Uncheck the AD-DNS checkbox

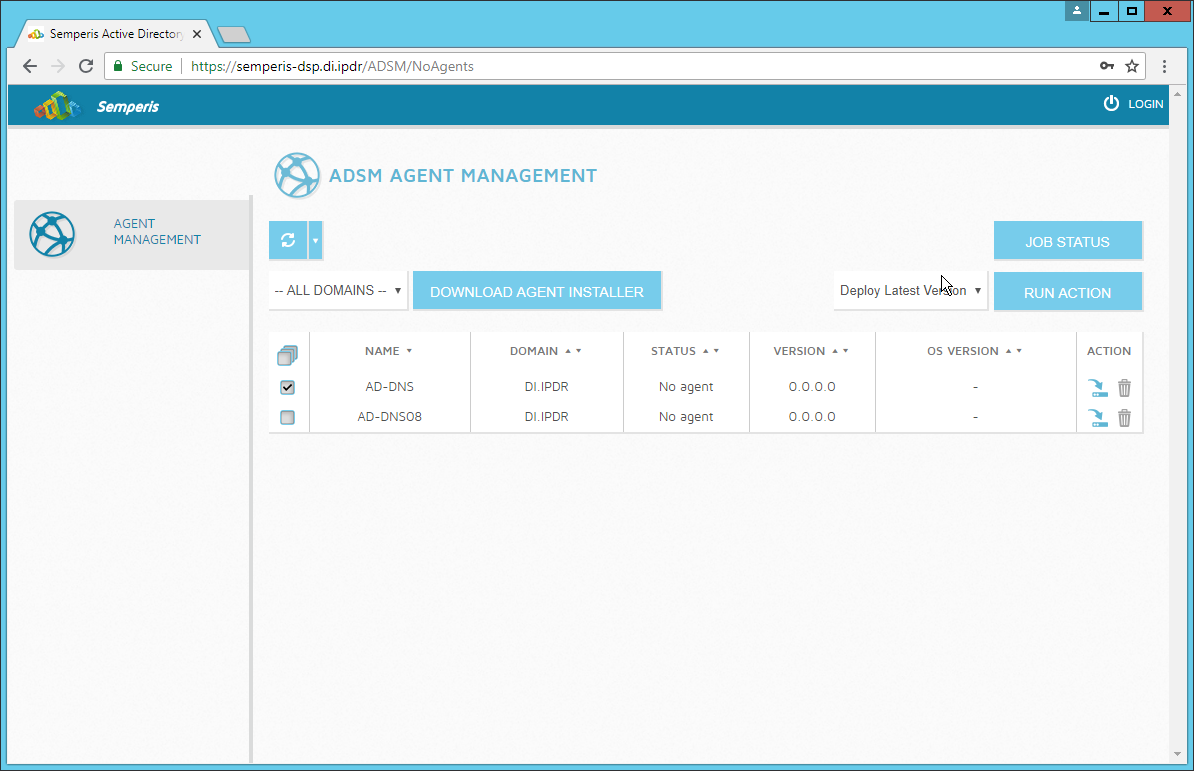tap(288, 387)
